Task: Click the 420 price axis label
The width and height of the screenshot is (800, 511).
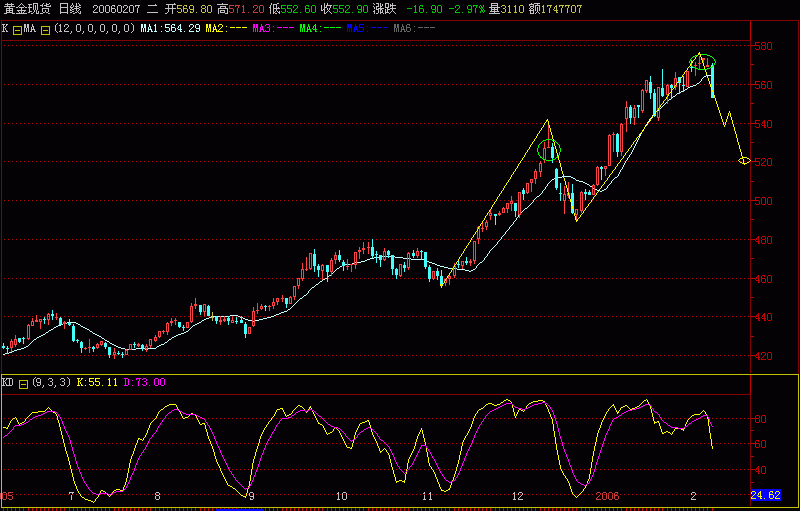Action: pos(764,356)
